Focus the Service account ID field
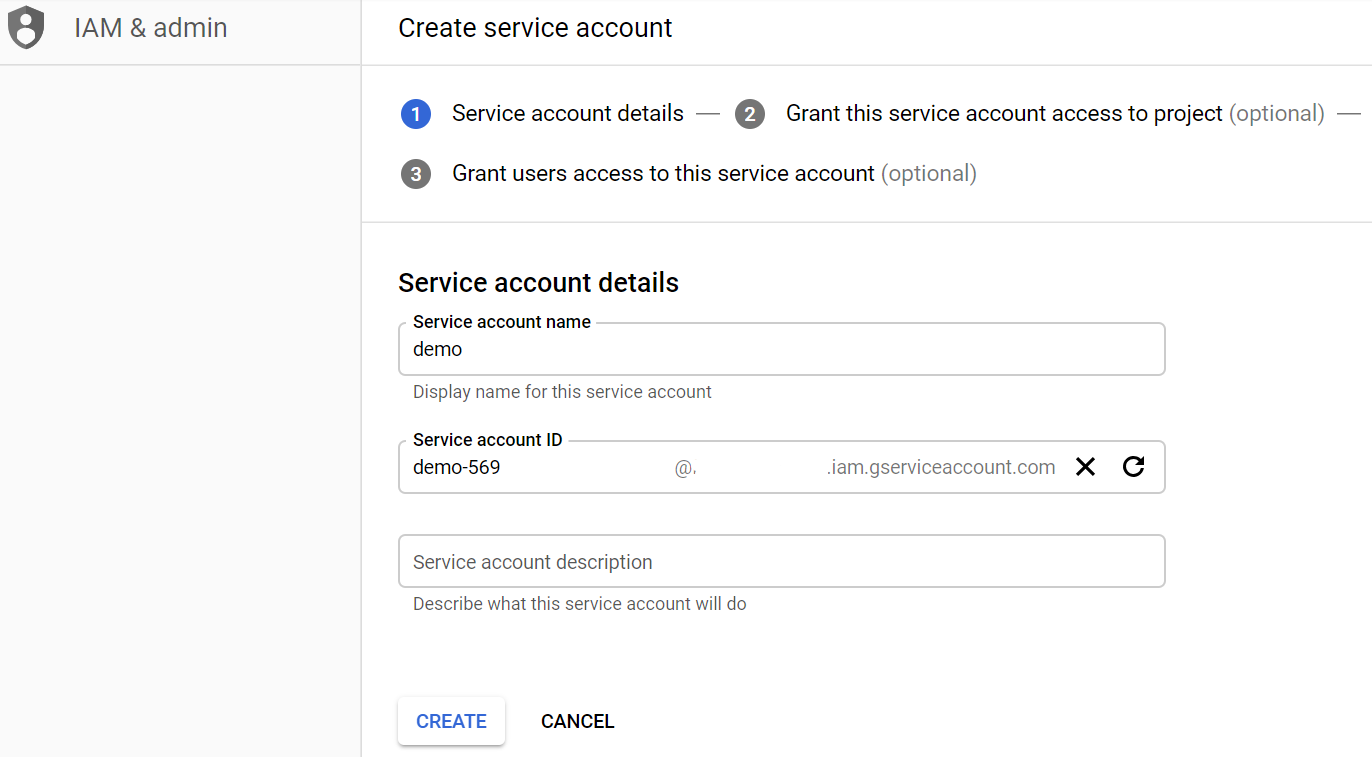 (x=782, y=467)
